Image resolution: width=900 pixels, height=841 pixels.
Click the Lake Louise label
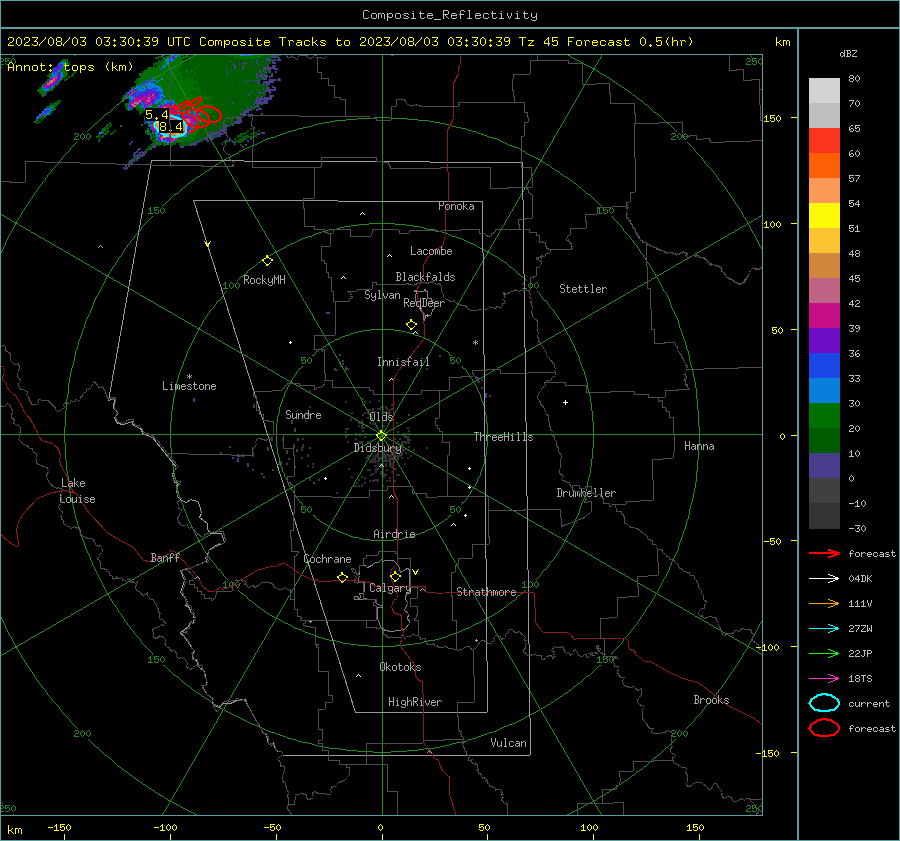click(x=77, y=491)
